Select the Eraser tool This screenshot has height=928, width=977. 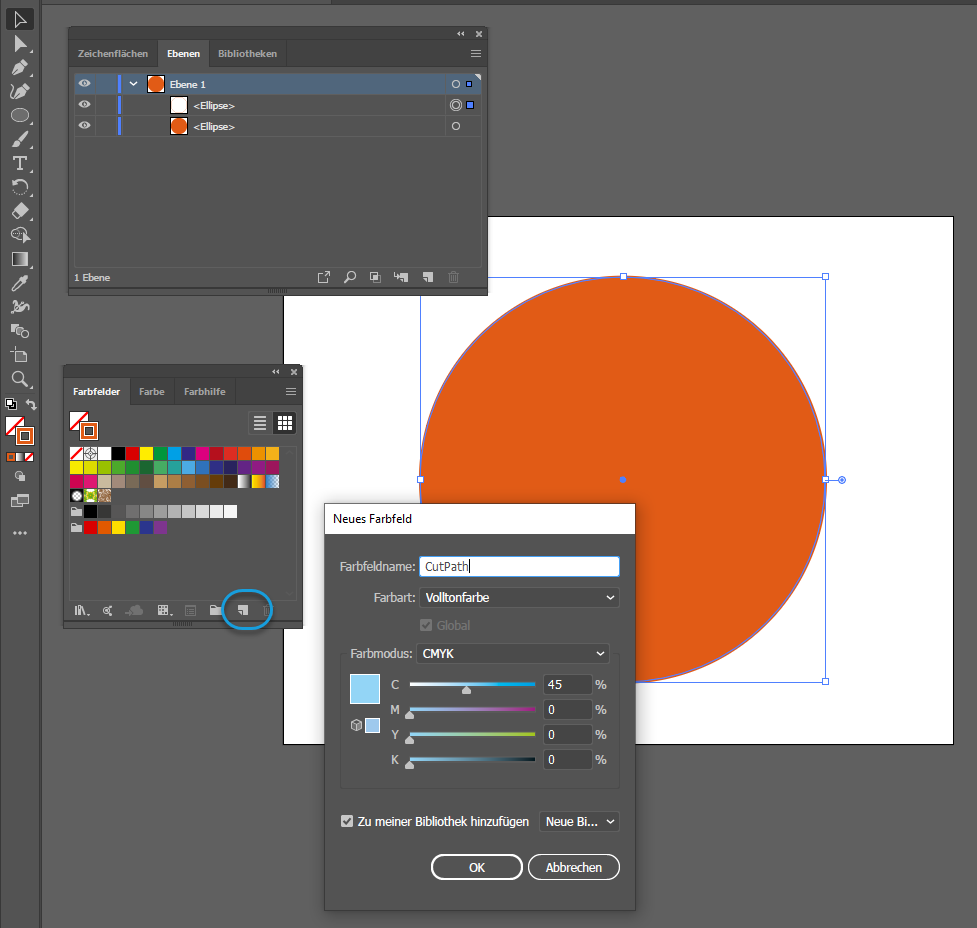coord(20,211)
